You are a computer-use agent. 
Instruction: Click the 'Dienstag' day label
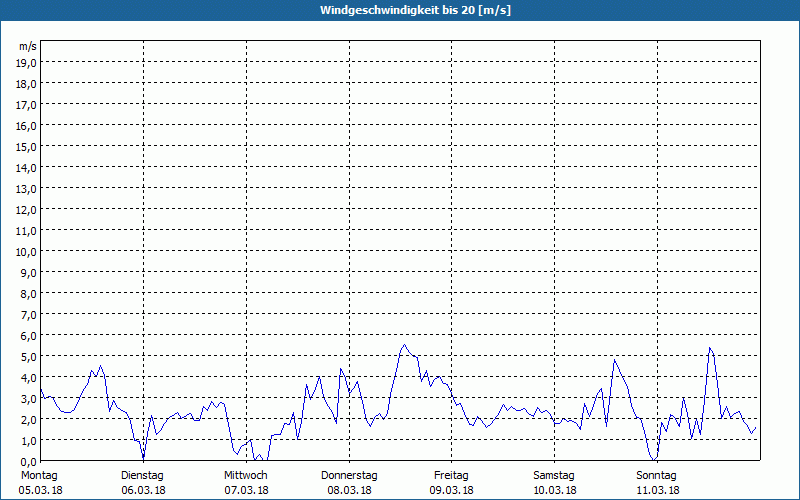142,476
